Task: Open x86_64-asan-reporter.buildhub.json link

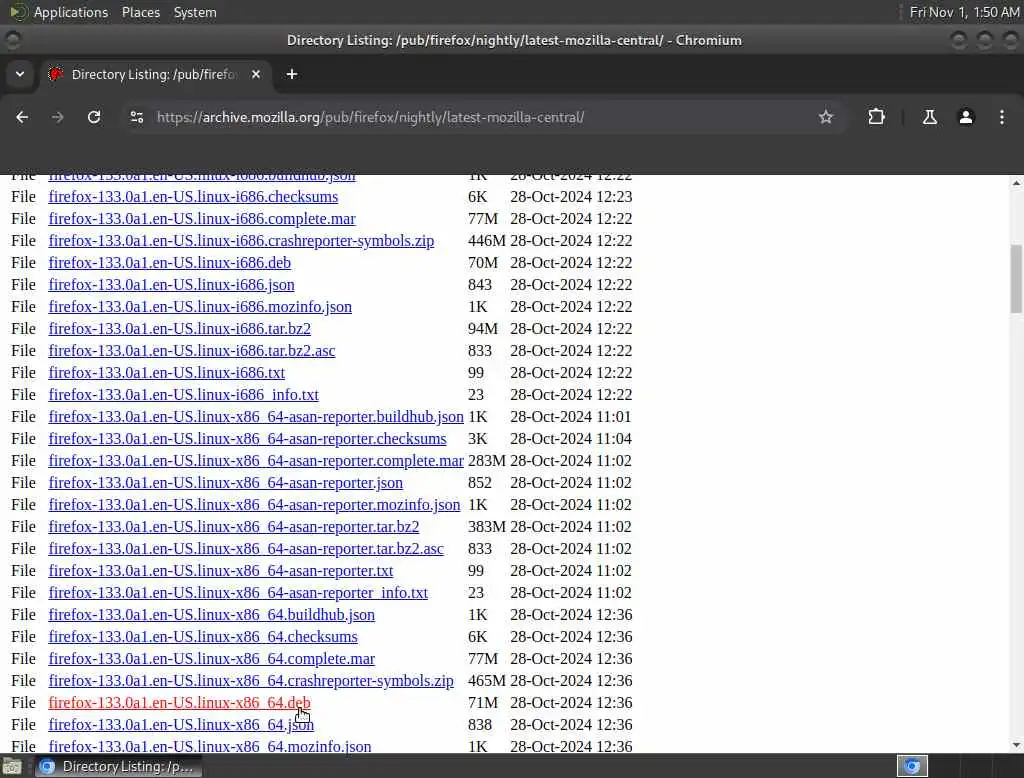Action: point(256,417)
